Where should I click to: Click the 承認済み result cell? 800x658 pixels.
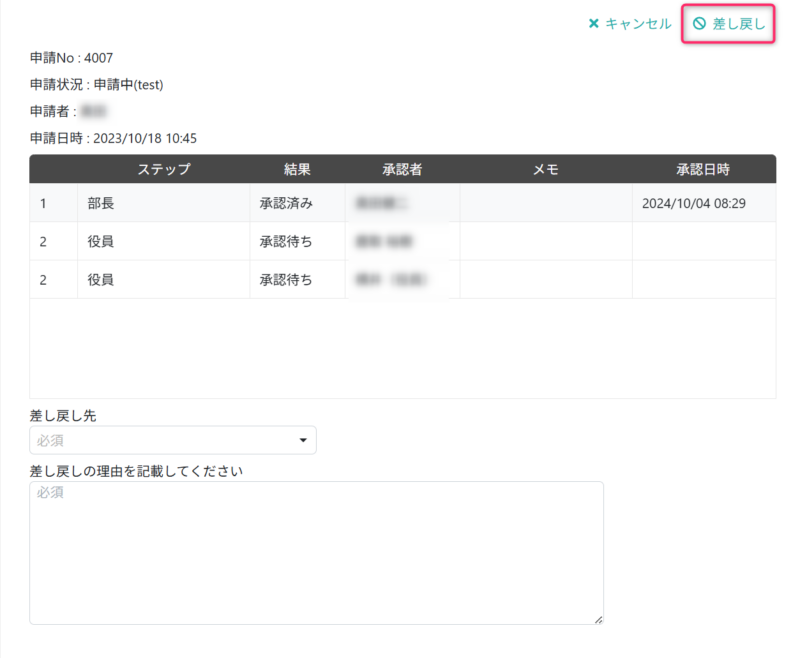click(297, 203)
